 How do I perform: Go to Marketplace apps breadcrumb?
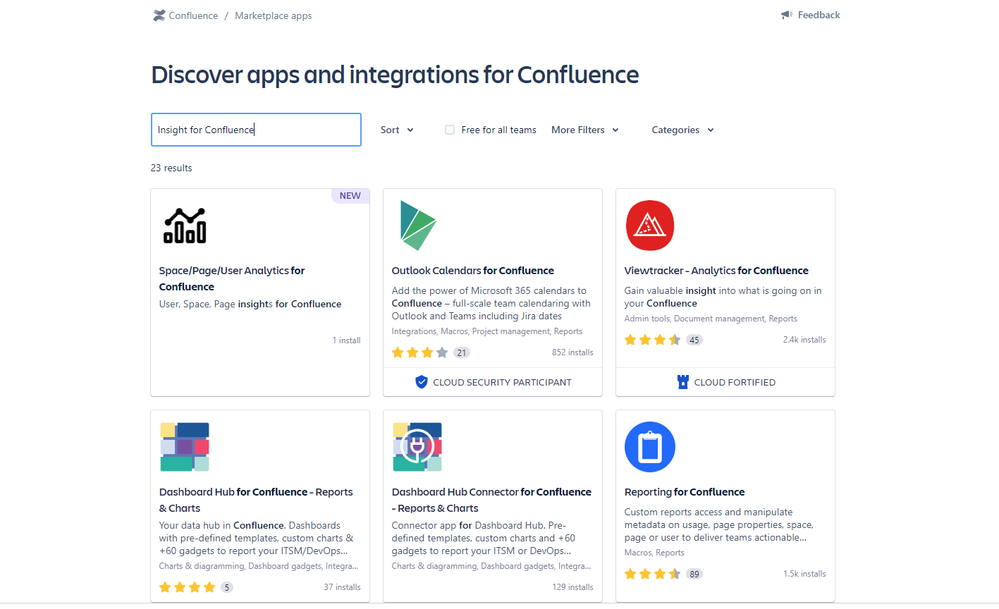point(273,15)
